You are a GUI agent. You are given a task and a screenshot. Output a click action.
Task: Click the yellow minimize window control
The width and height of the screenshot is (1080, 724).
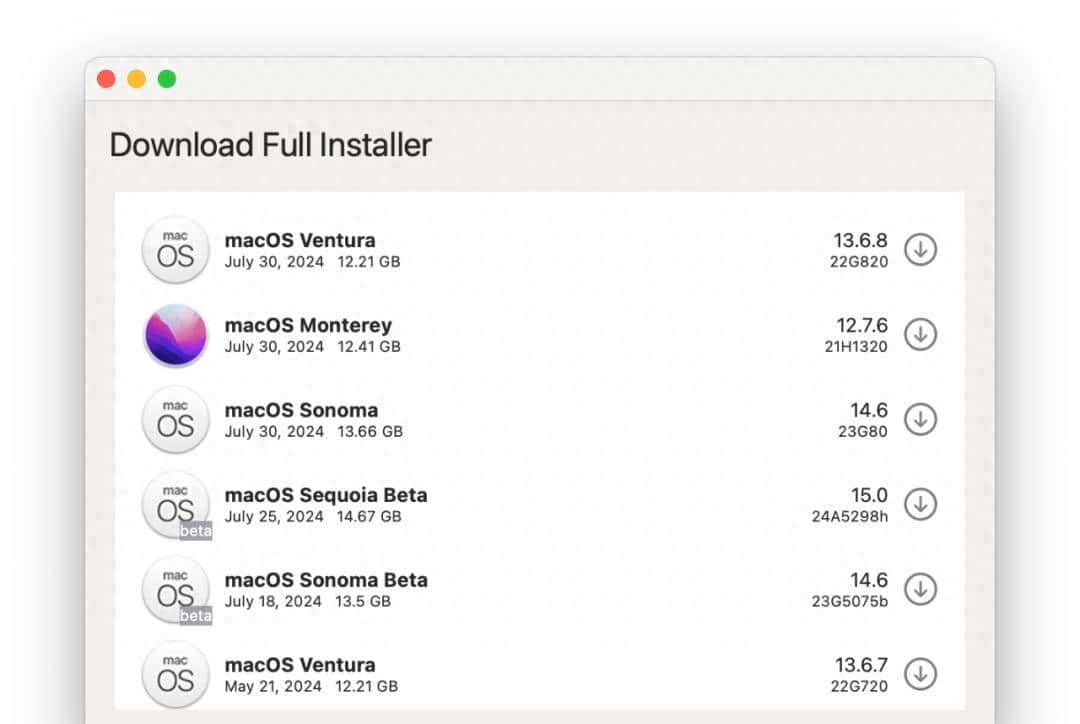point(137,78)
